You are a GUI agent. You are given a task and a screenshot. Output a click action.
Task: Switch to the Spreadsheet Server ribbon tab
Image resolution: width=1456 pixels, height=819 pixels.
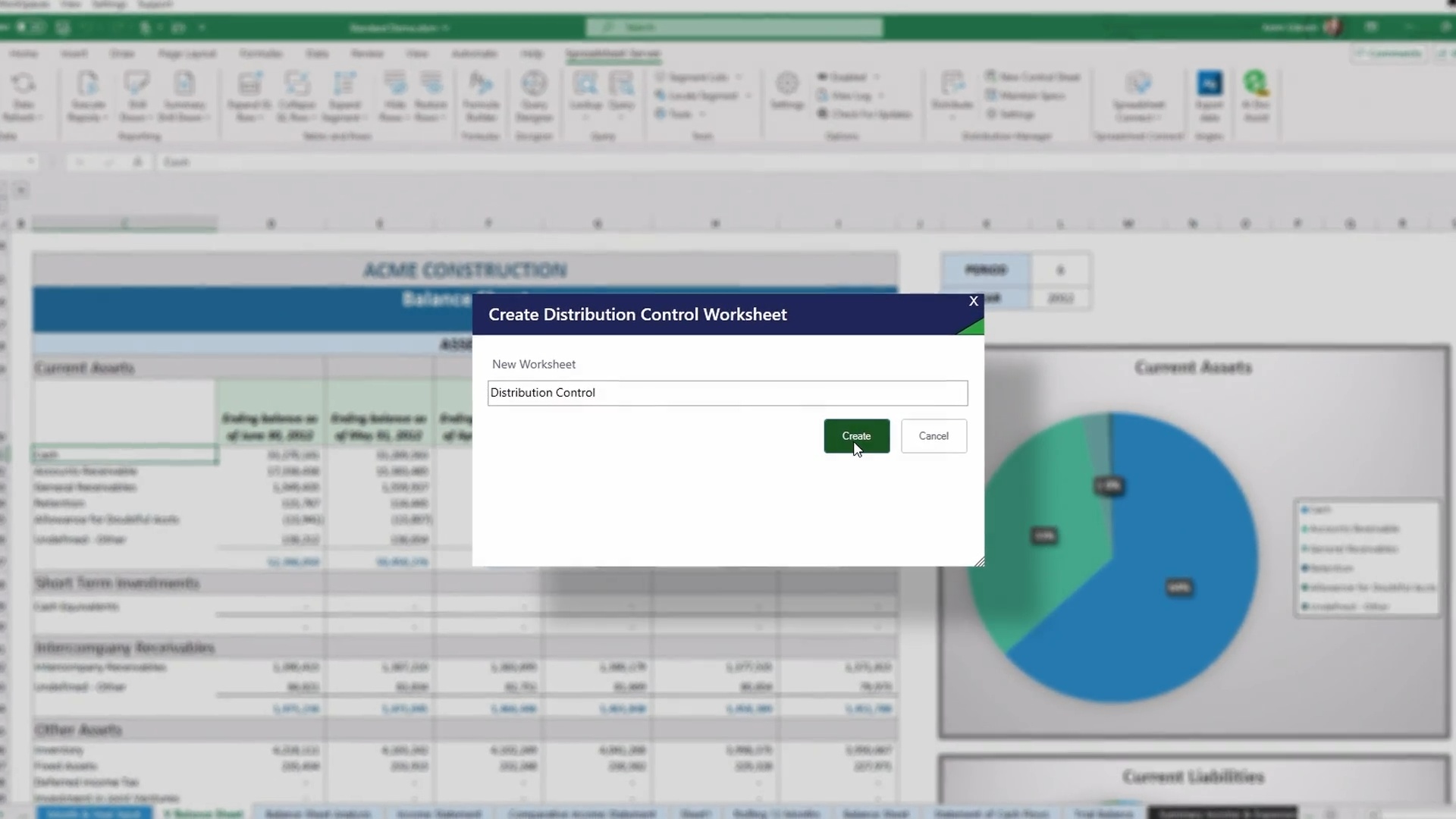pos(613,54)
